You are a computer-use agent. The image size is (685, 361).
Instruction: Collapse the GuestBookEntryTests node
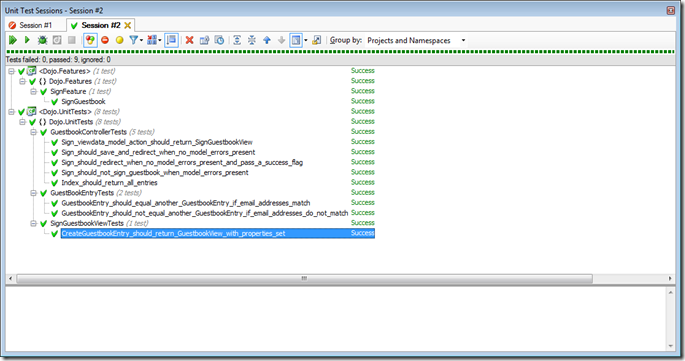pyautogui.click(x=33, y=193)
